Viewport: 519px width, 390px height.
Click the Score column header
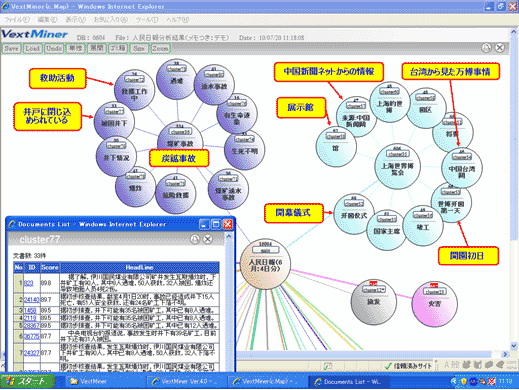point(50,267)
